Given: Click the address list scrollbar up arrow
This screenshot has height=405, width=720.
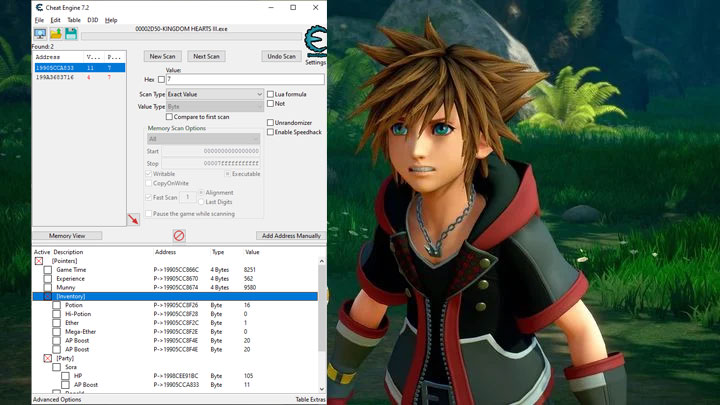Looking at the screenshot, I should point(321,261).
